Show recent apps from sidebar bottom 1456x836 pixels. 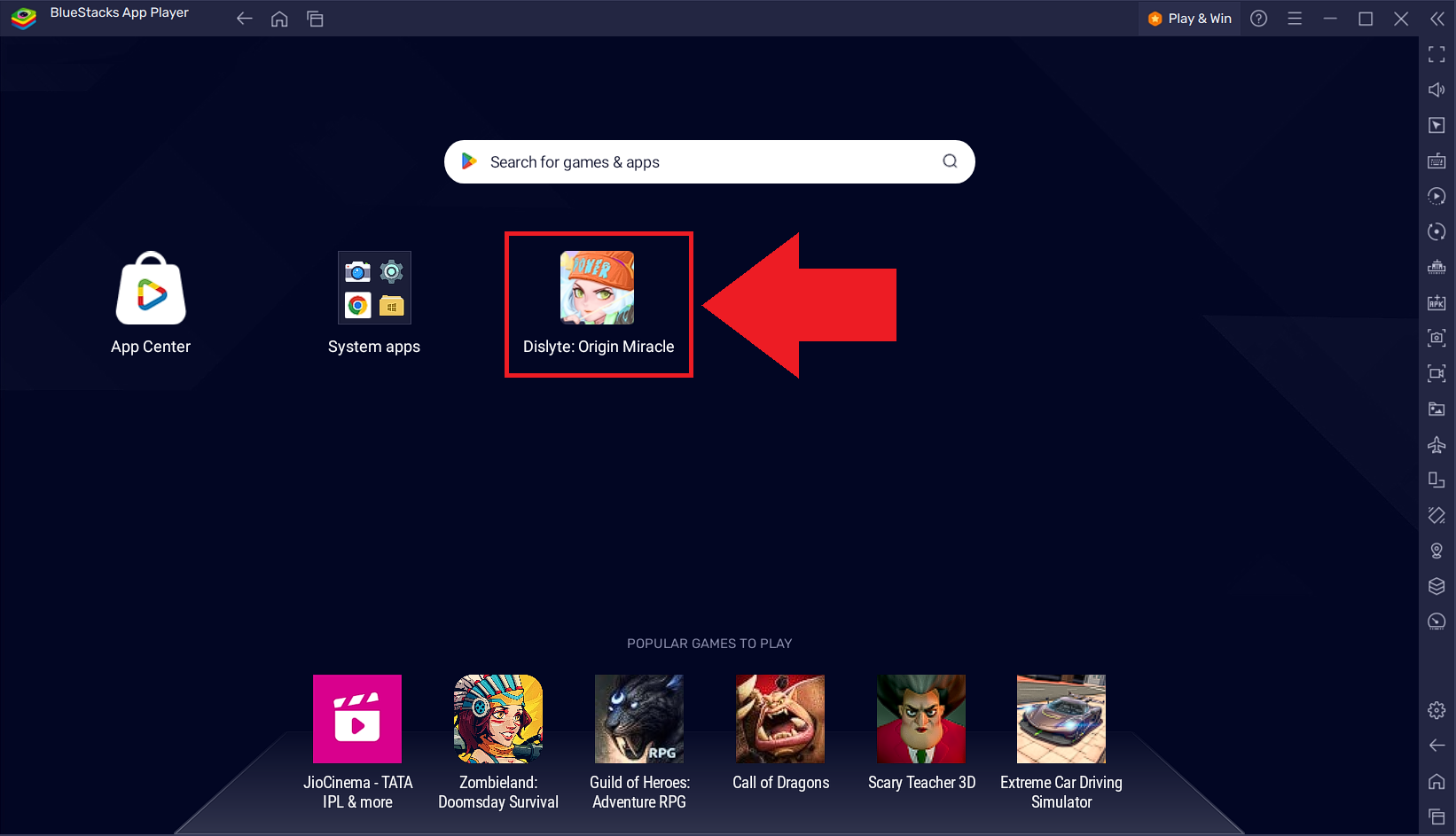pos(1436,816)
